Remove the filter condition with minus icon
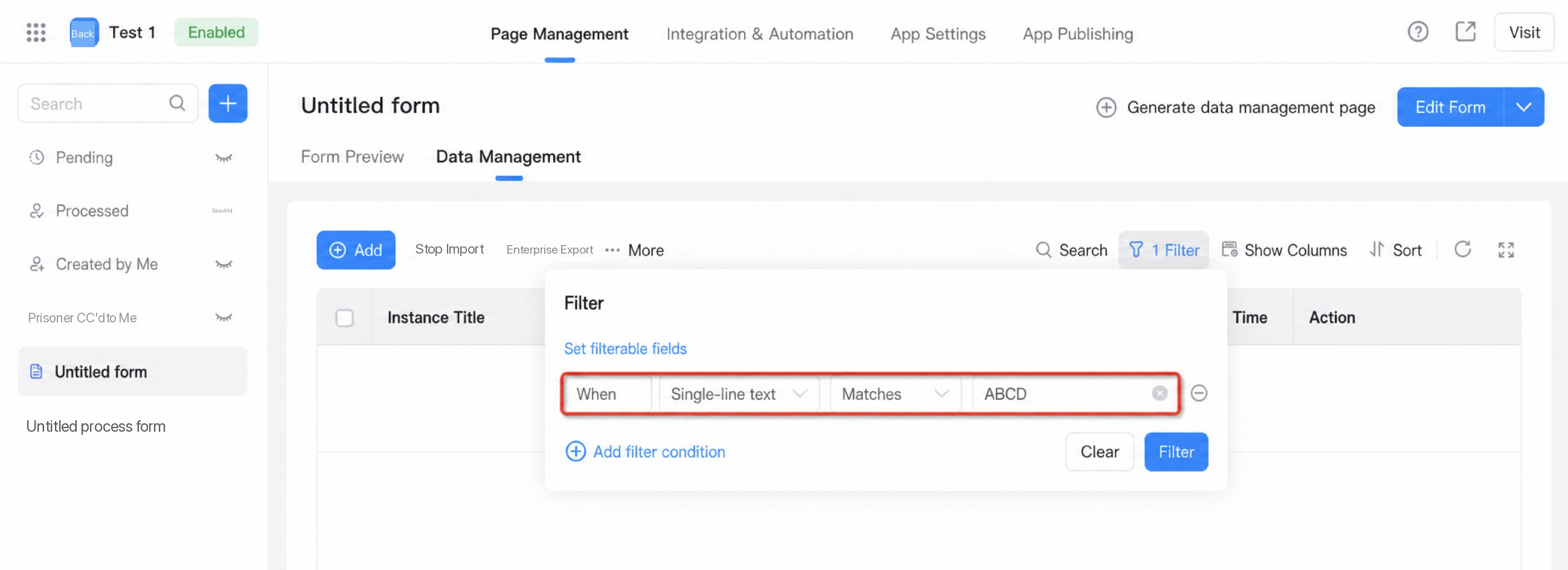Screen dimensions: 1568x570 coord(1198,393)
